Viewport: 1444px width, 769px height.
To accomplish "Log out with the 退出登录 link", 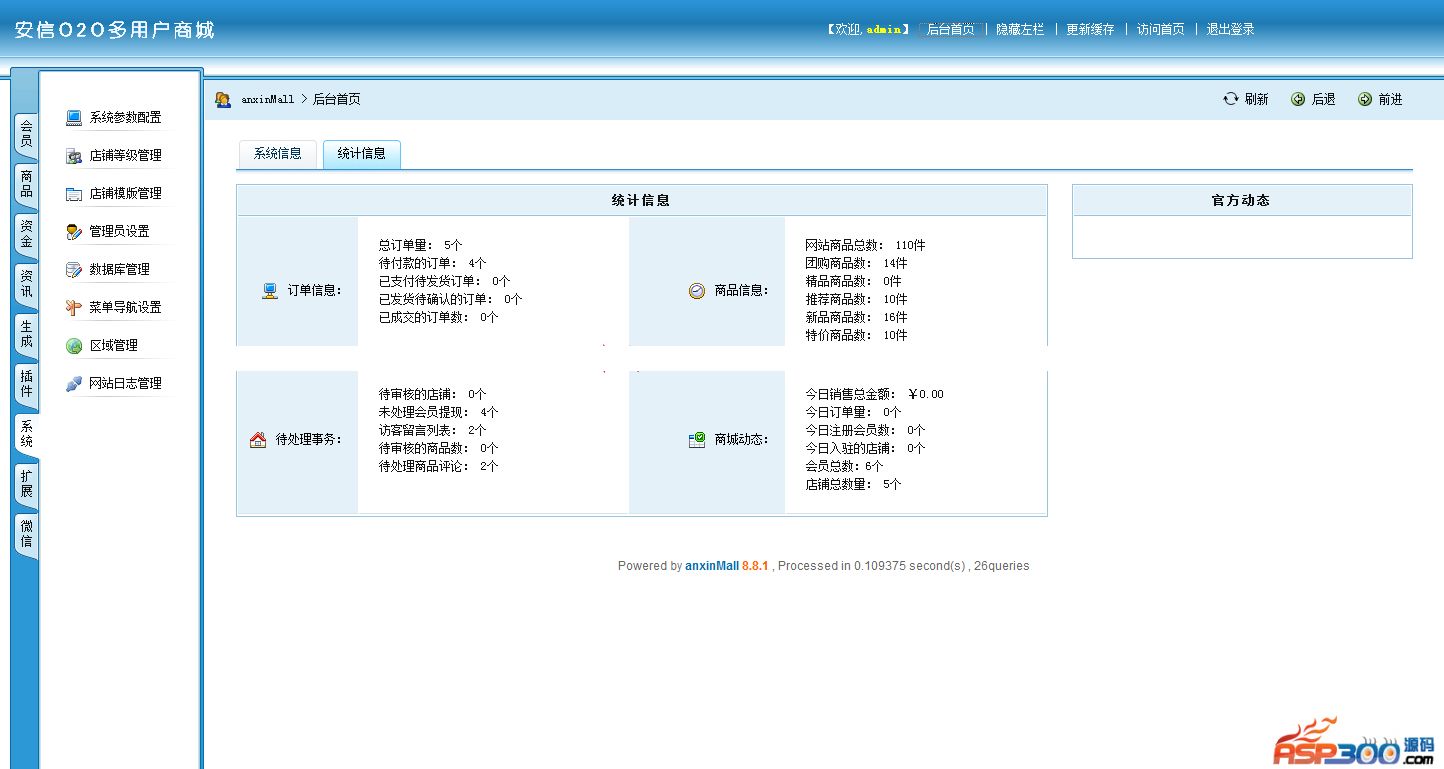I will point(1230,30).
